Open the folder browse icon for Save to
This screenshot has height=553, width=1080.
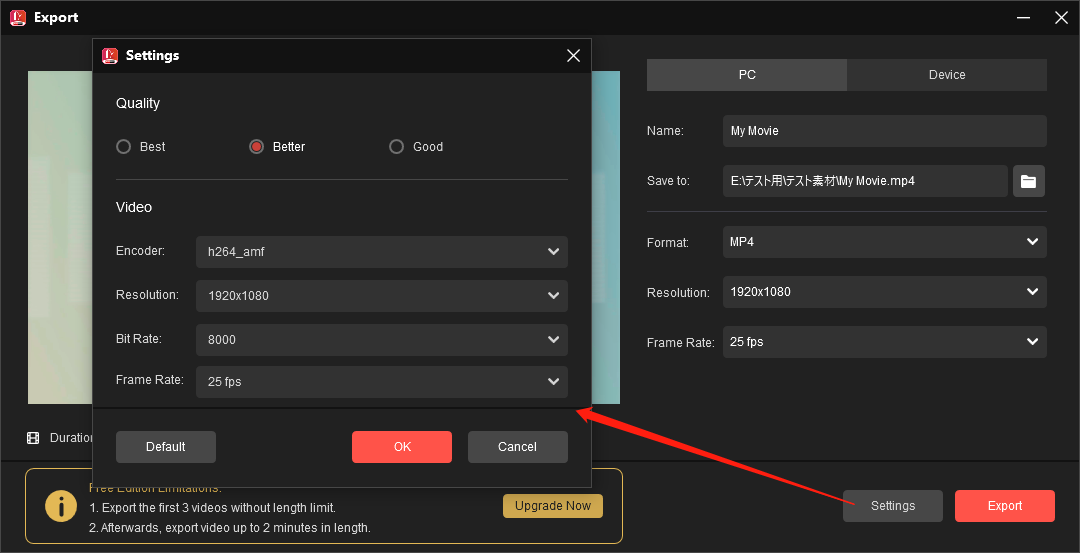pyautogui.click(x=1028, y=181)
